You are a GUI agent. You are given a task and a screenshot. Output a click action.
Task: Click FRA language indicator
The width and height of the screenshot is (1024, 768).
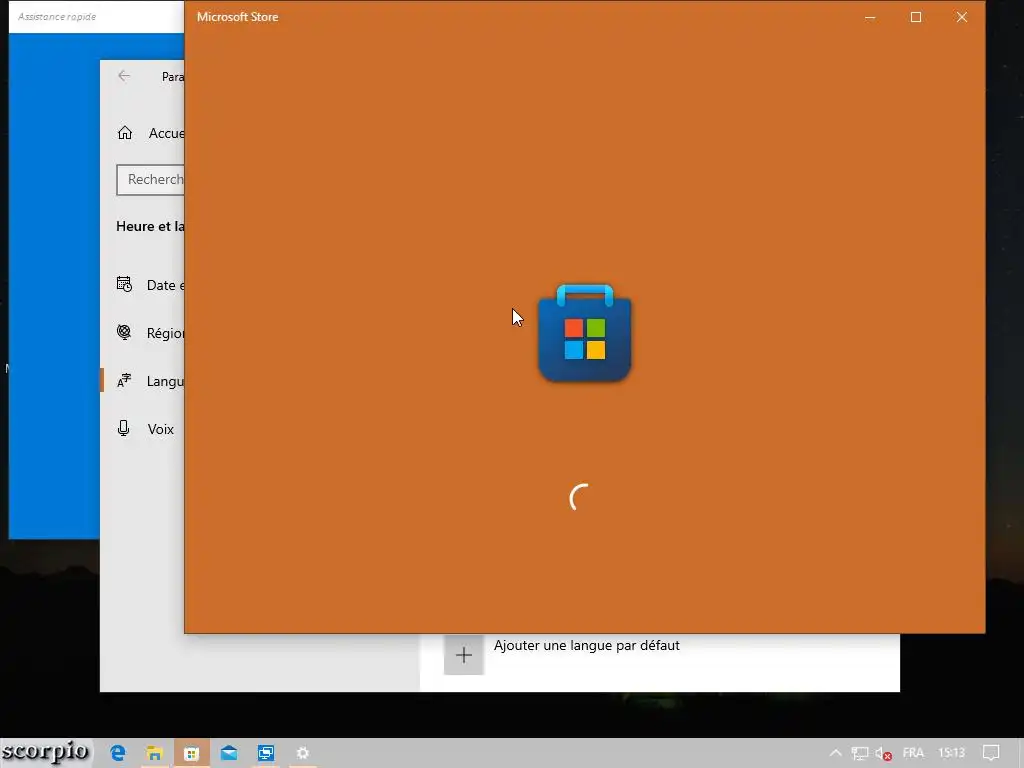click(913, 753)
